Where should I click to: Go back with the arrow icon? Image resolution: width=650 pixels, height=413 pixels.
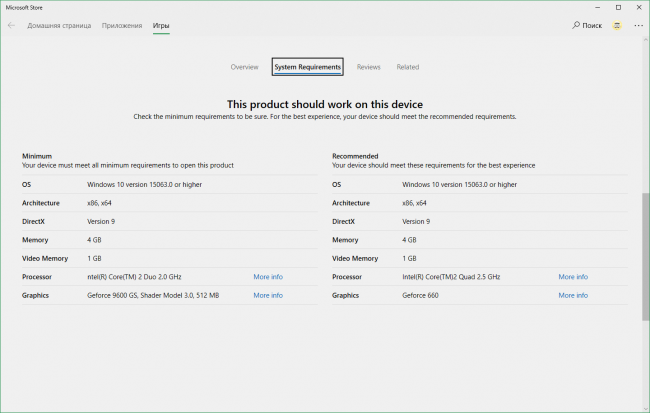point(11,25)
